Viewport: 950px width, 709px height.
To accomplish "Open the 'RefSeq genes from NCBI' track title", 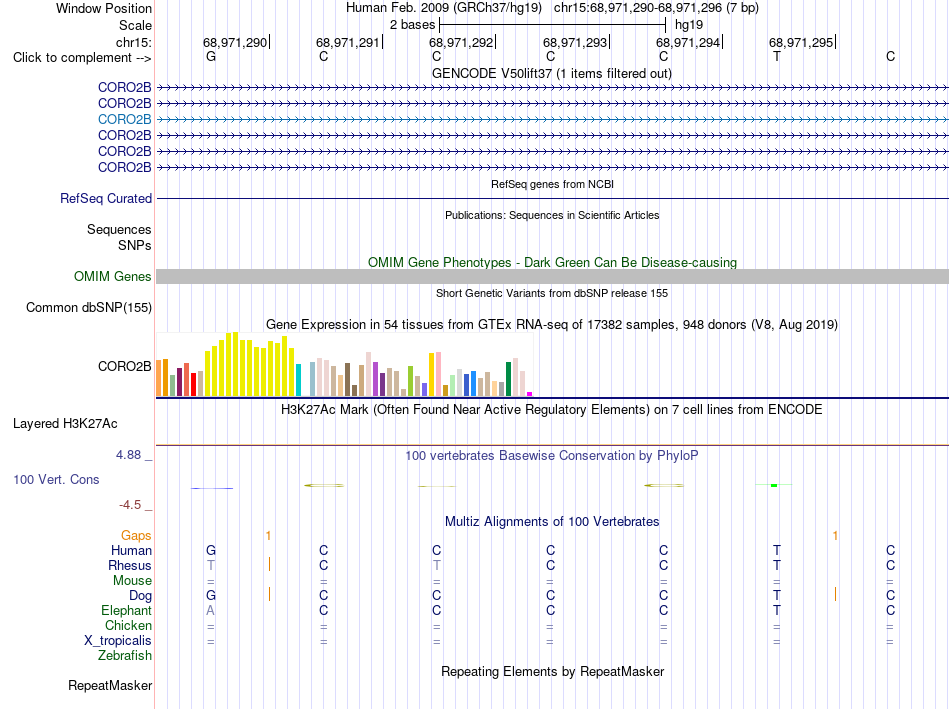I will pyautogui.click(x=552, y=184).
